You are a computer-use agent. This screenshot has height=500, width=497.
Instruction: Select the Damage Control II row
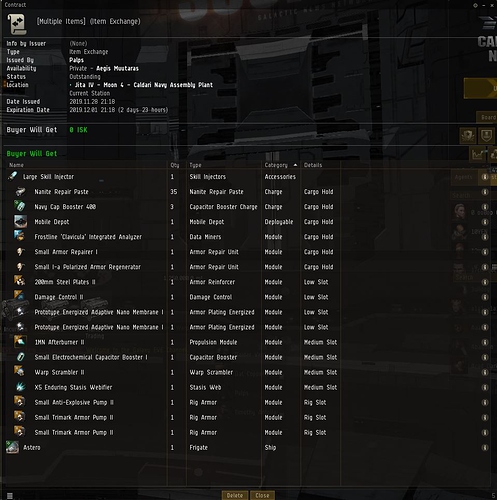click(x=247, y=297)
